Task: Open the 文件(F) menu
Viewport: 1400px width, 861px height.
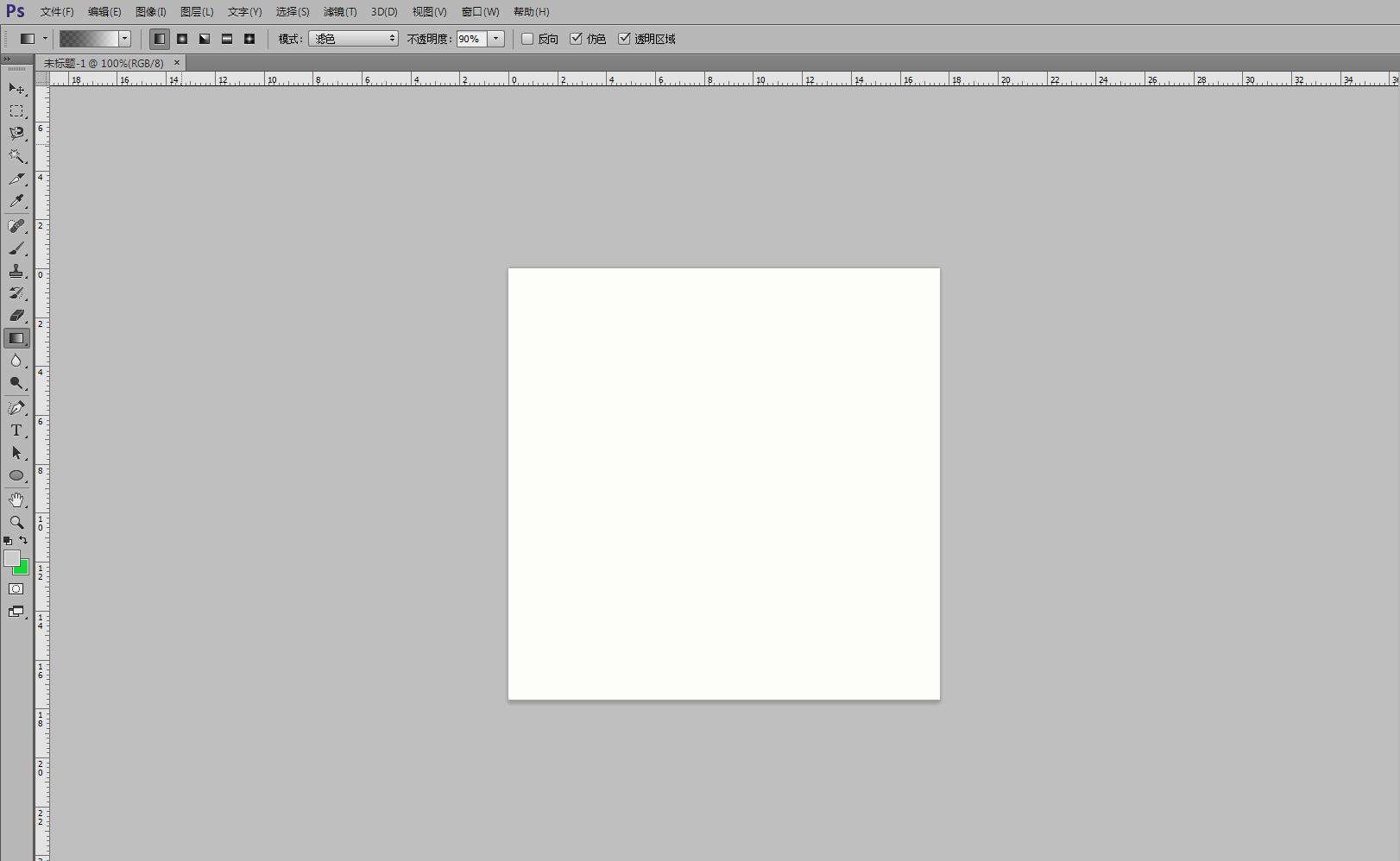Action: [57, 12]
